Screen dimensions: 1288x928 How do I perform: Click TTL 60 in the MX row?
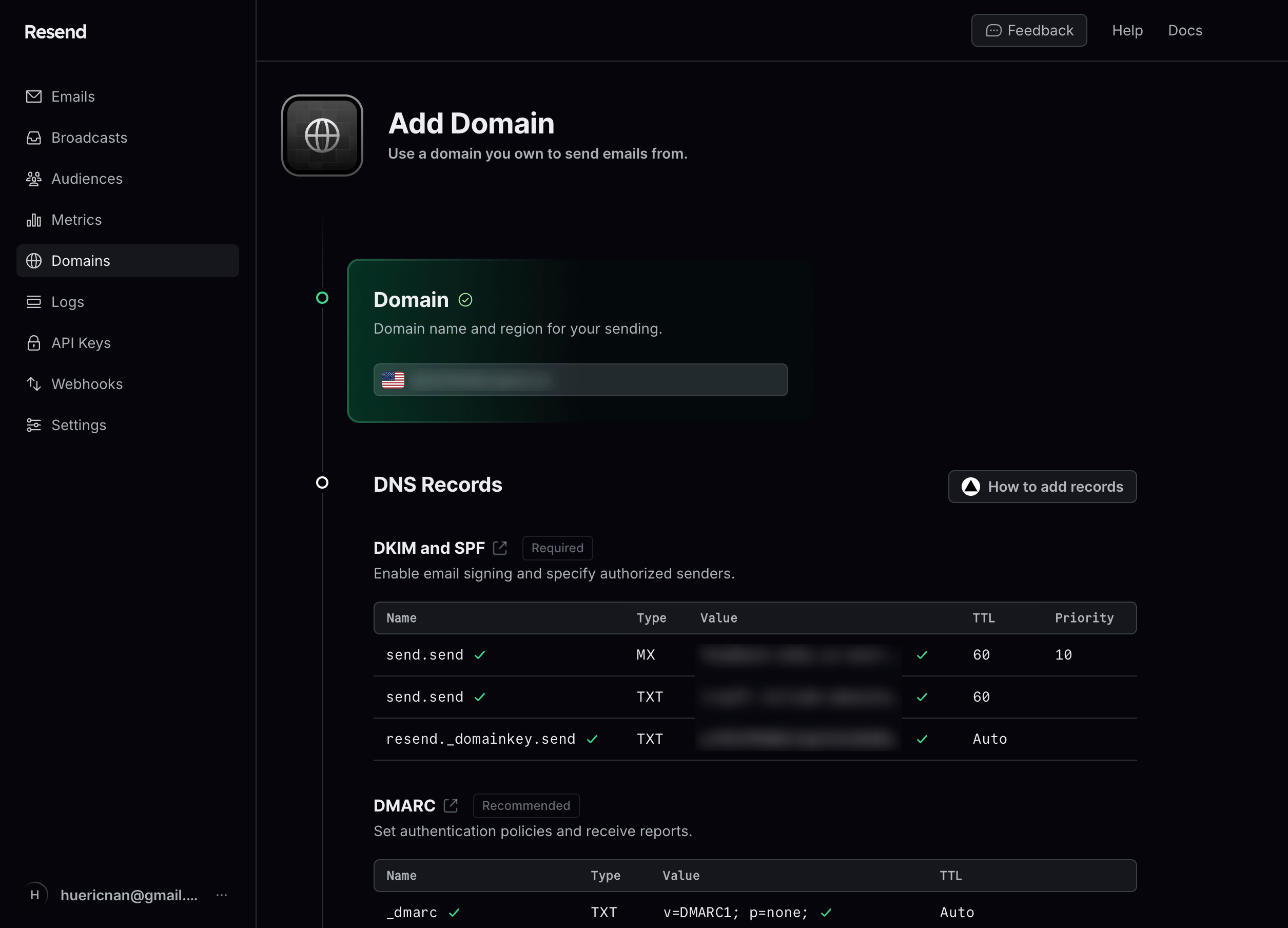(981, 655)
